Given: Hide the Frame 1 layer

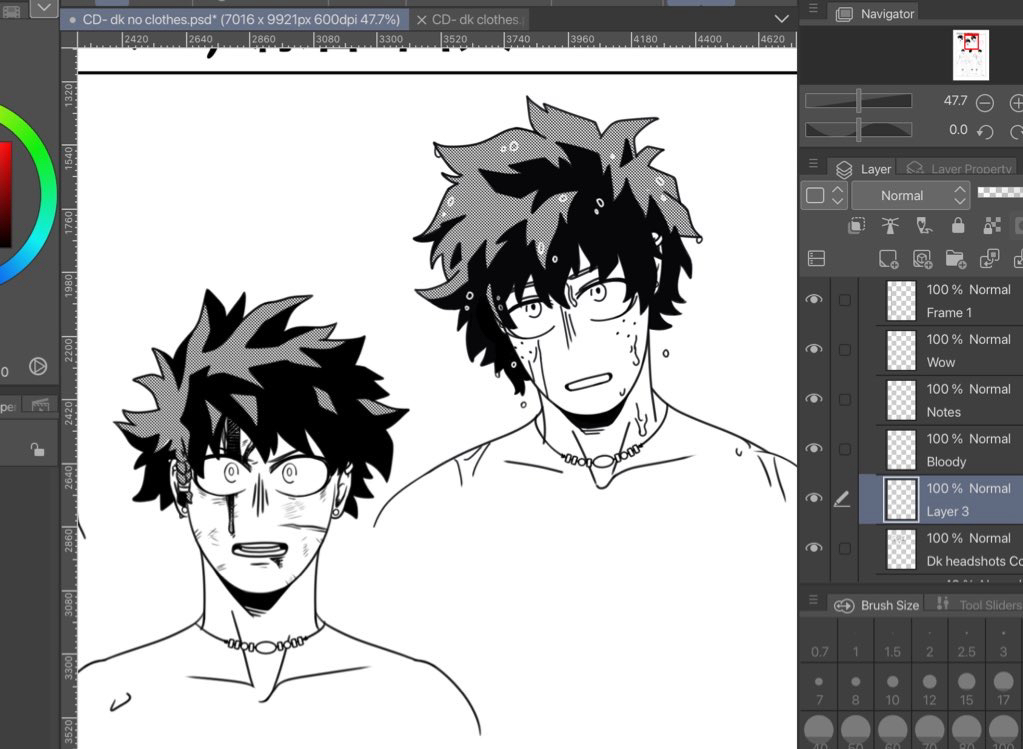Looking at the screenshot, I should click(815, 299).
